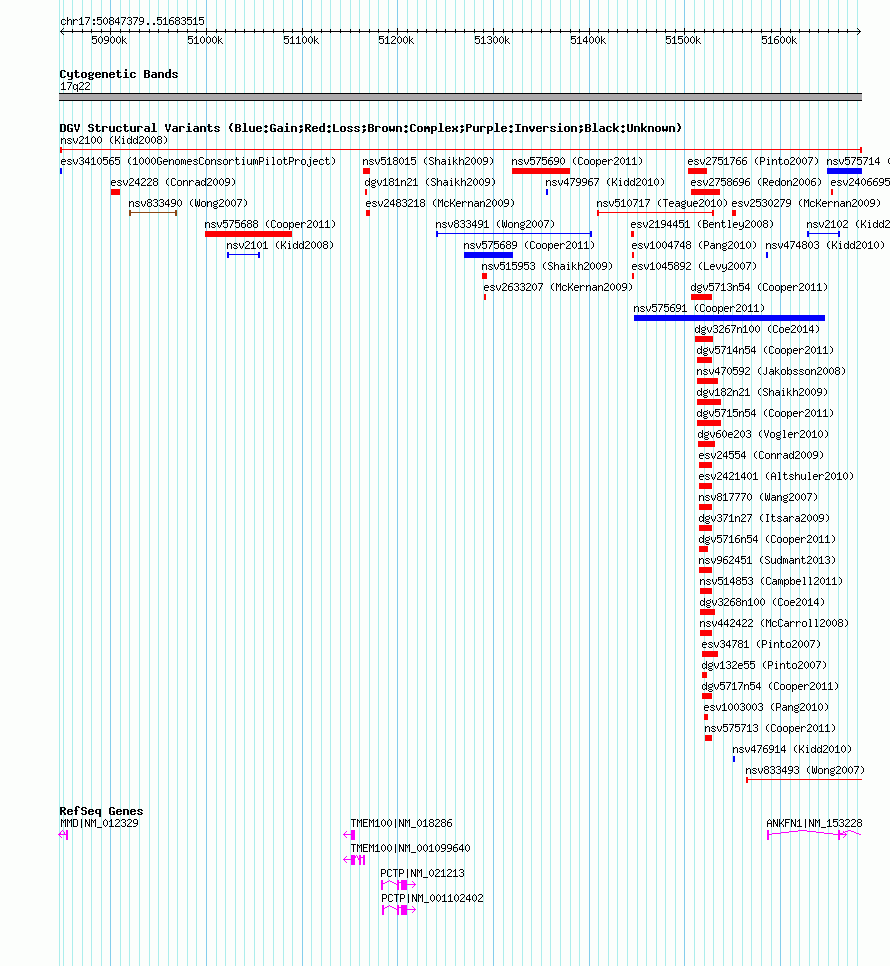This screenshot has height=966, width=890.
Task: Click the esv34781 (Pinto2007) label
Action: tap(761, 644)
